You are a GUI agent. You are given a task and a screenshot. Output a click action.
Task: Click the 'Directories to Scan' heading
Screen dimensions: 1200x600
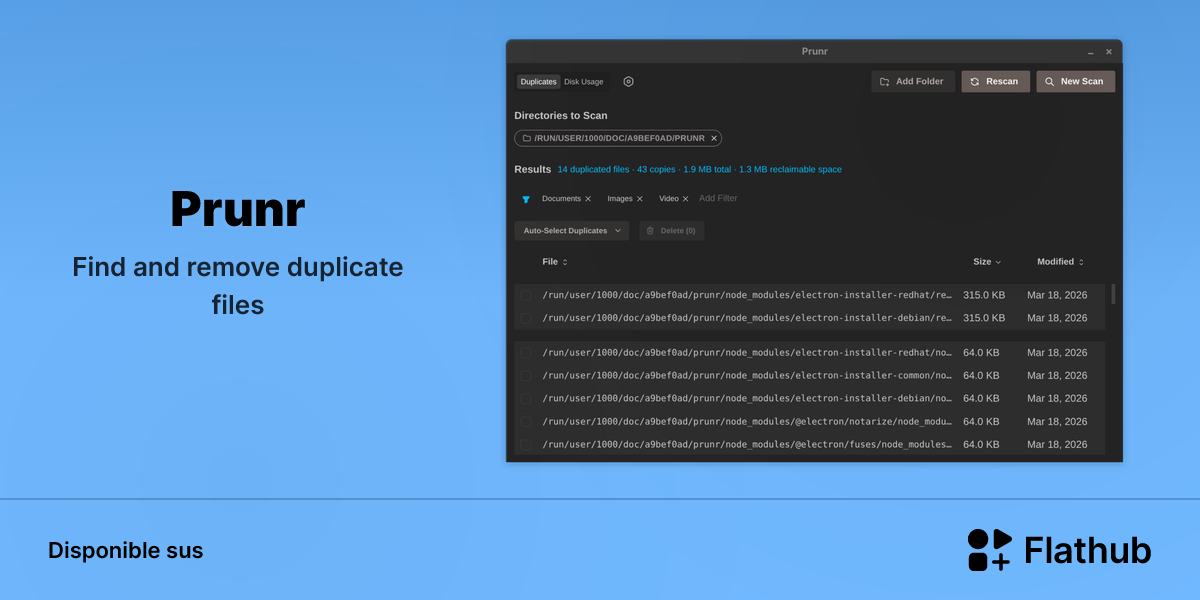561,116
